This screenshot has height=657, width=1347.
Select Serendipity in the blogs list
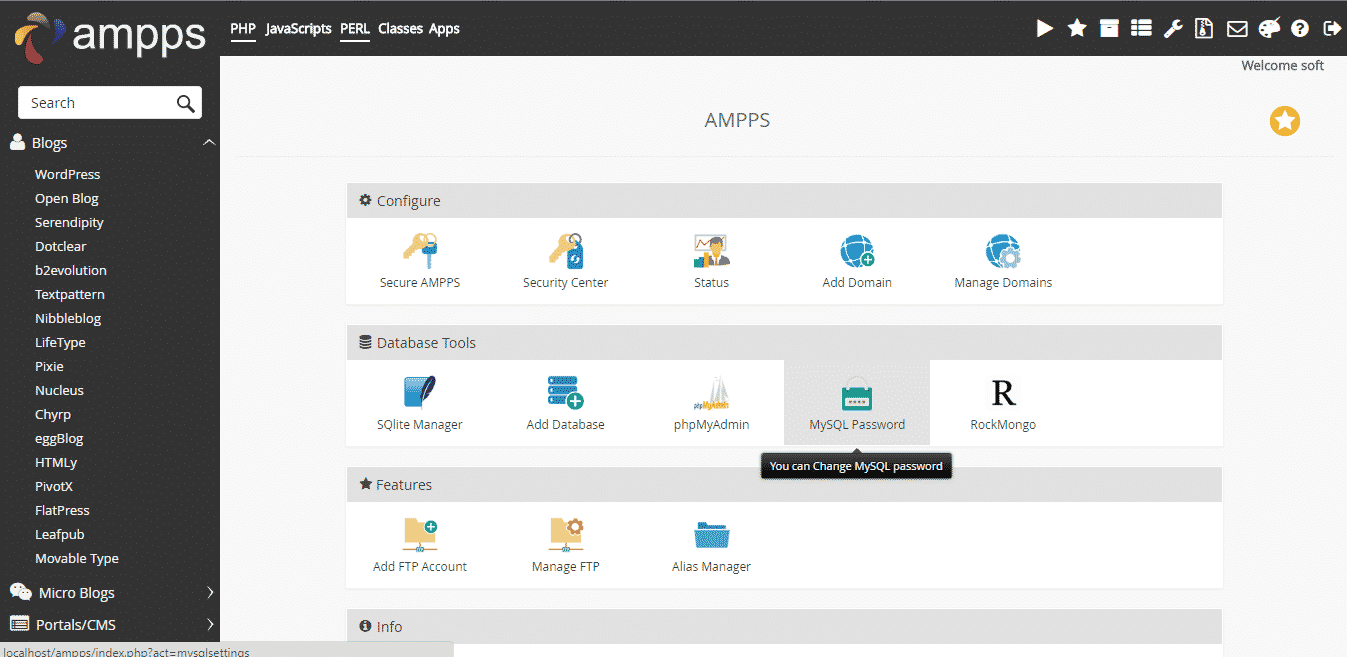click(69, 222)
